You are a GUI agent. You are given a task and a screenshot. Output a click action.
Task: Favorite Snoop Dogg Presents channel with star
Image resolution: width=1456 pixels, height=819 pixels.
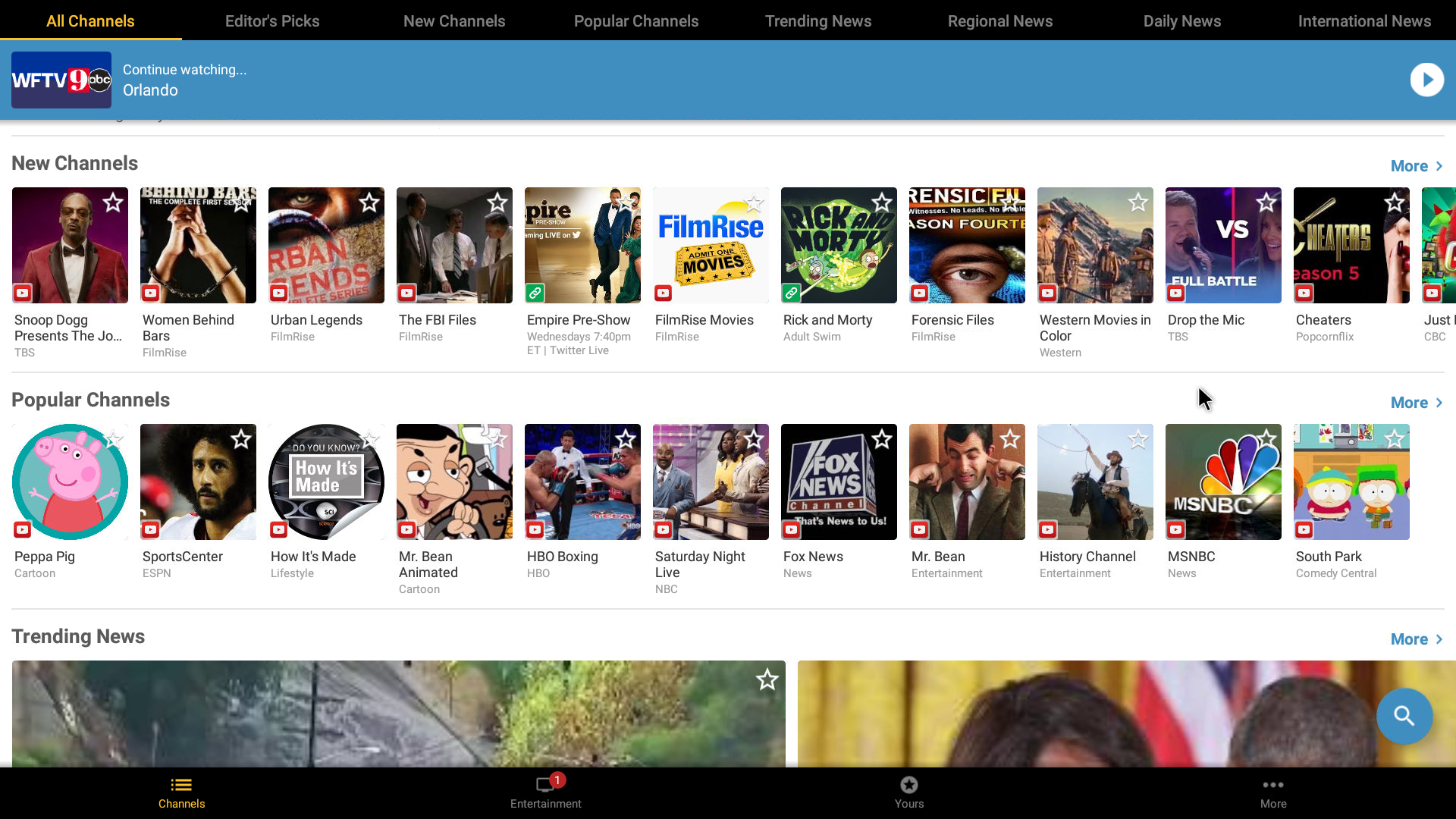[113, 202]
